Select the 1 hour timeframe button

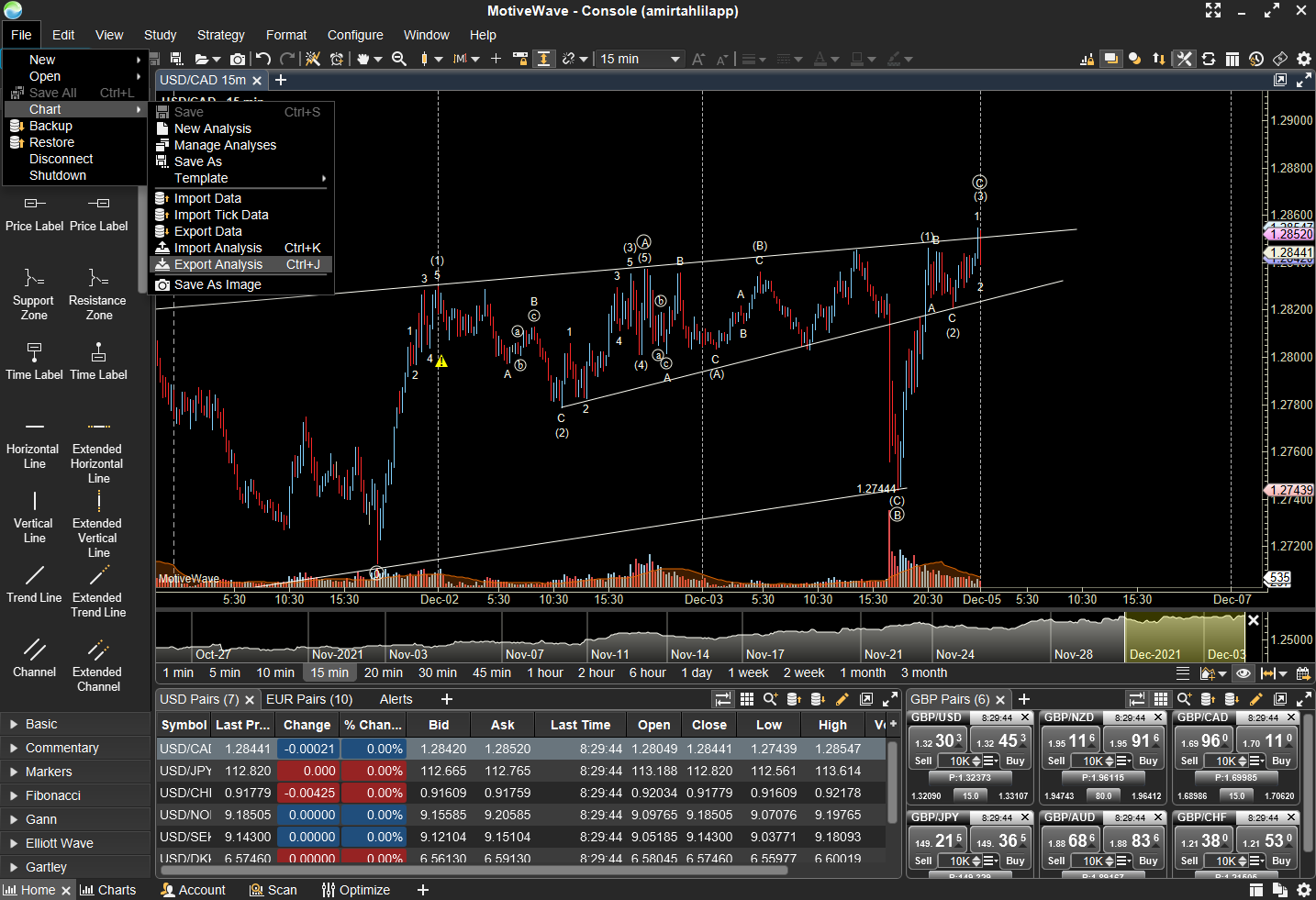pos(545,672)
